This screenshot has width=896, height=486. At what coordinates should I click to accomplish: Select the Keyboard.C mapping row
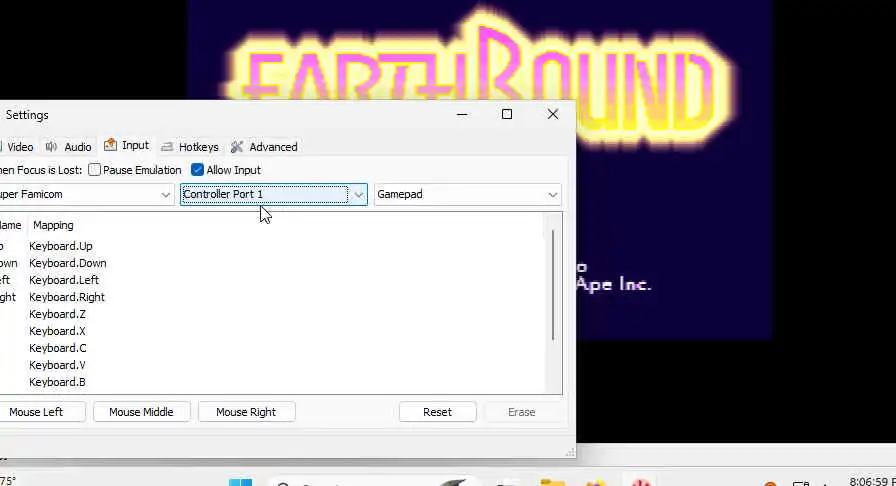(x=271, y=348)
